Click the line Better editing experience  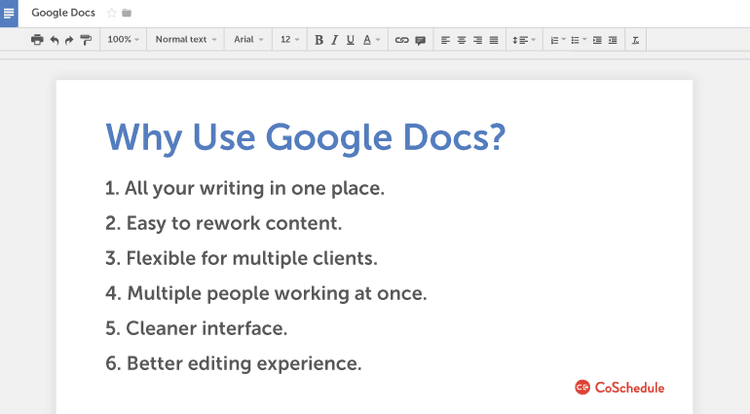coord(233,363)
